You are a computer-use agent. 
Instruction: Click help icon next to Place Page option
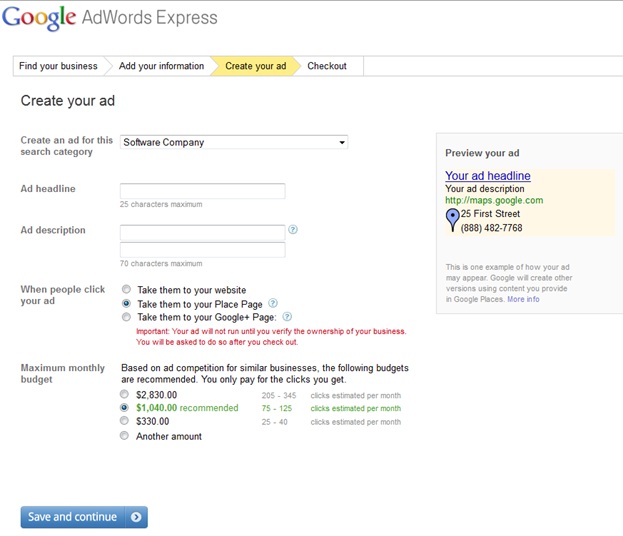coord(273,303)
